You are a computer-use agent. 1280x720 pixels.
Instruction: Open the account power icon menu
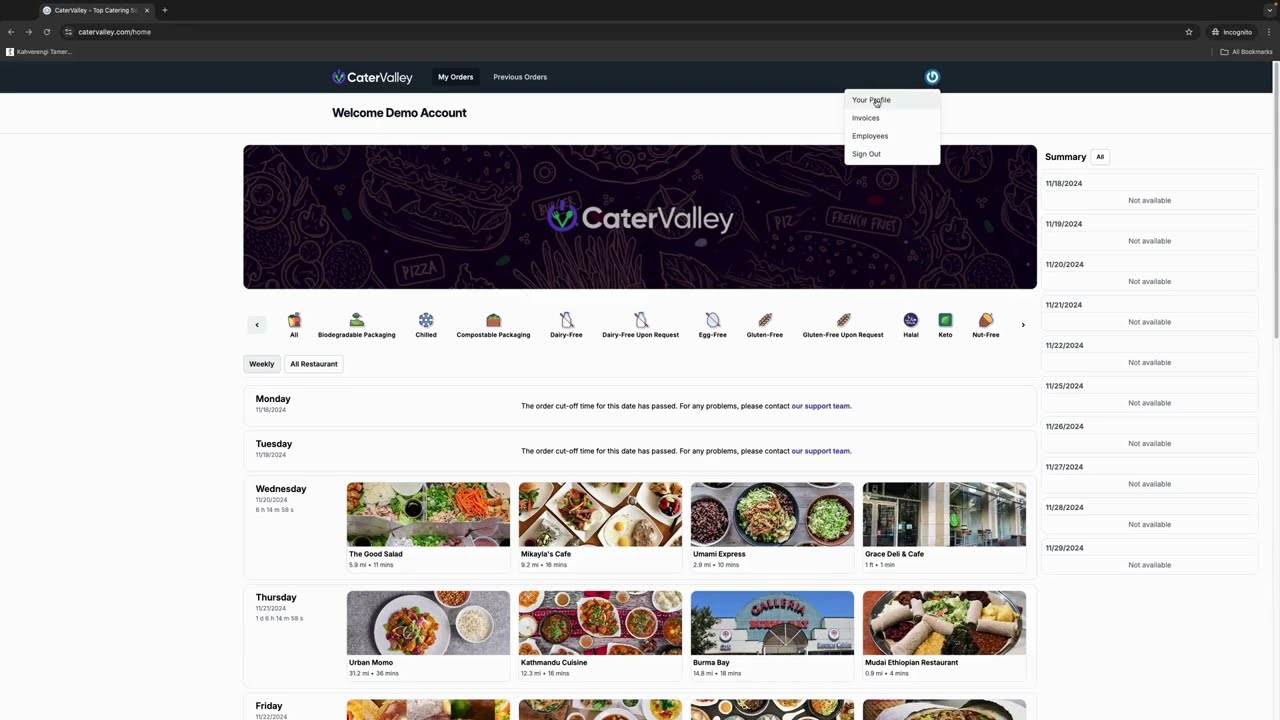(932, 77)
